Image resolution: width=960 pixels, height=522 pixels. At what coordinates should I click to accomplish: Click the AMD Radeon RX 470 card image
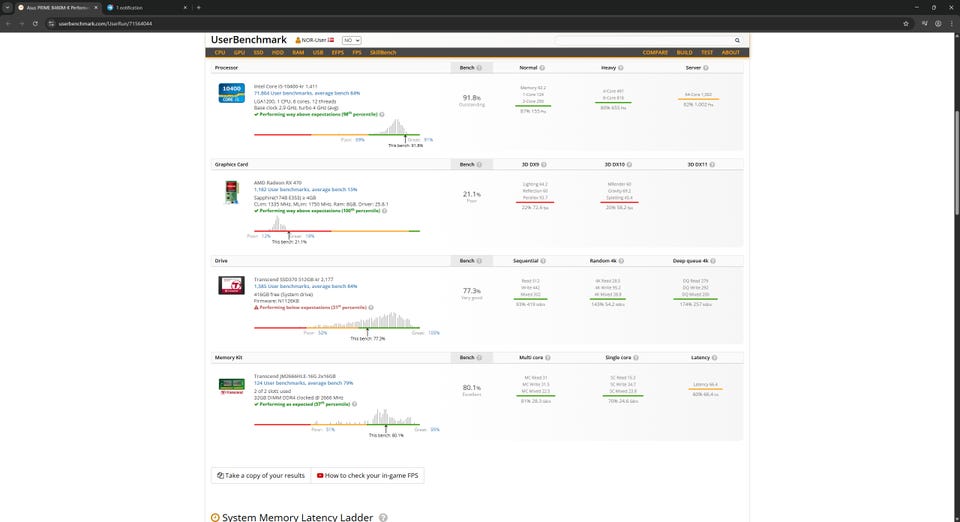click(x=231, y=192)
